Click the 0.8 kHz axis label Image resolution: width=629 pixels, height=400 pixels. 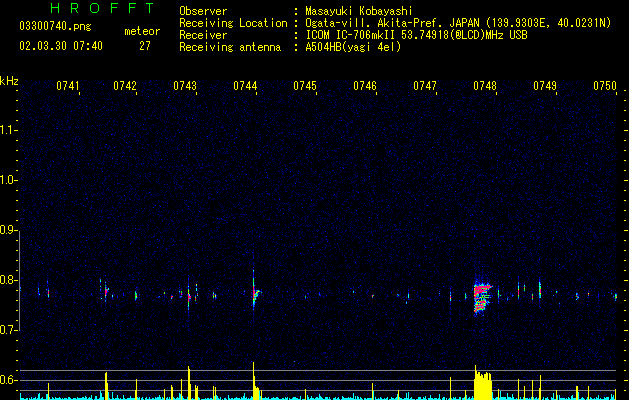(8, 280)
